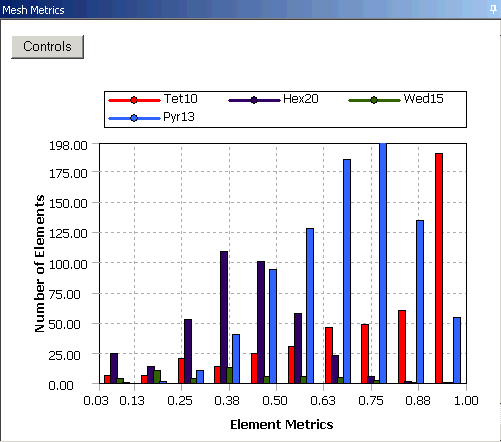This screenshot has width=501, height=442.
Task: Click the tallest red Tet10 bar
Action: [x=439, y=268]
